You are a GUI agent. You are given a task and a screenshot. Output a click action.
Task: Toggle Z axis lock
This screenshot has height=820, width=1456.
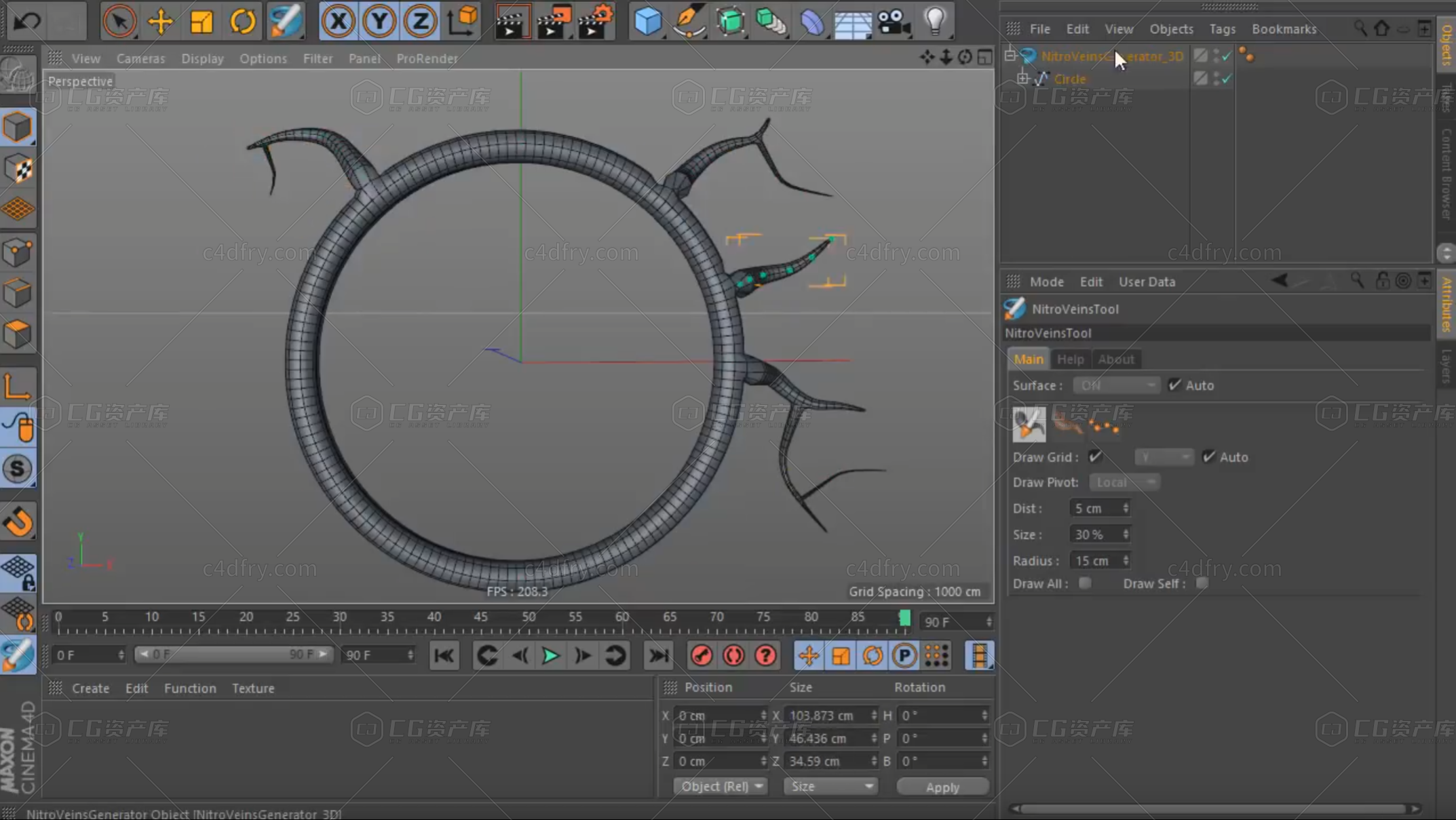420,21
